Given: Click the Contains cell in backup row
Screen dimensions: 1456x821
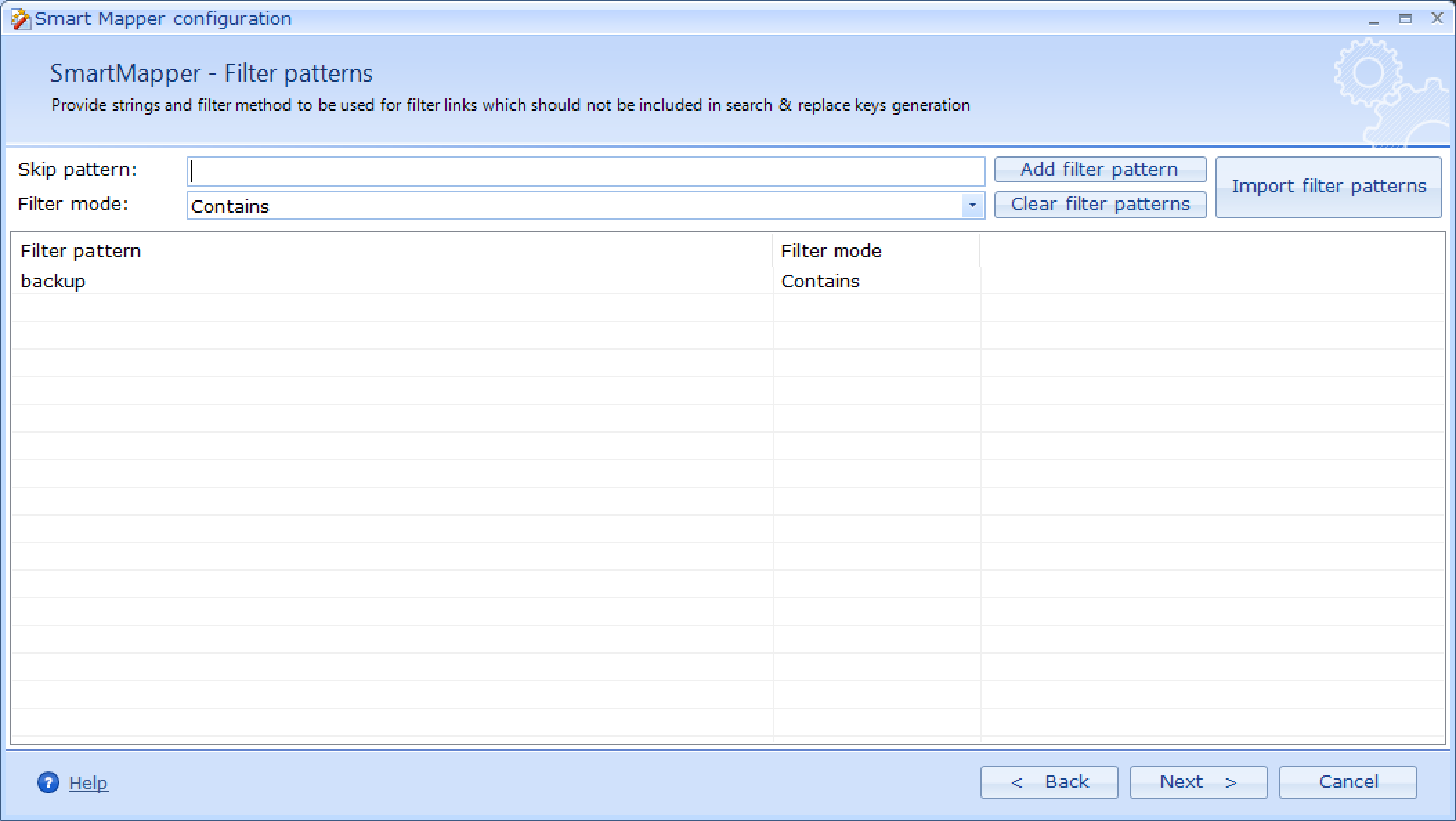Looking at the screenshot, I should point(876,281).
